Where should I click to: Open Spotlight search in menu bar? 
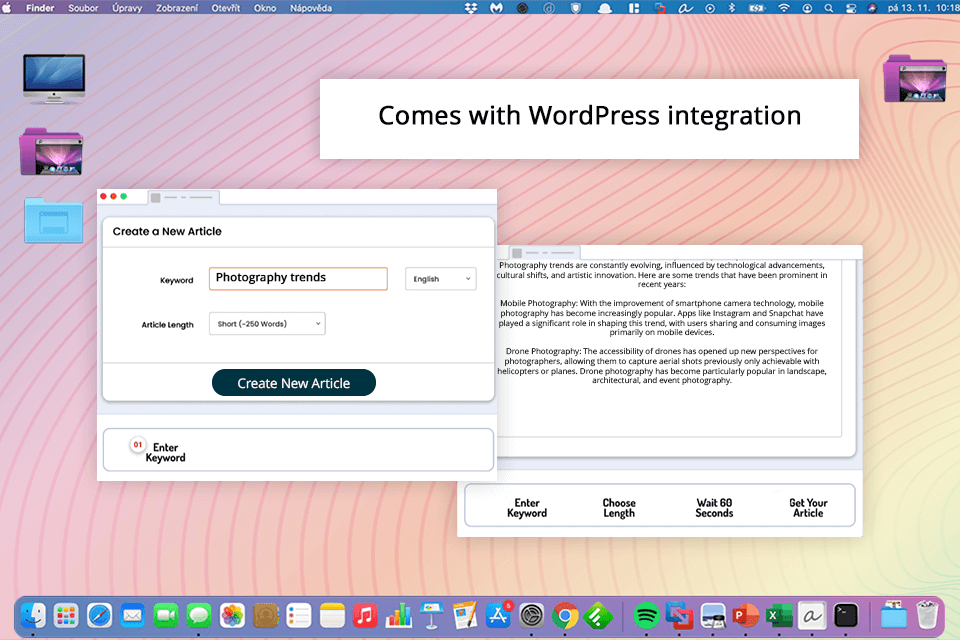(828, 8)
